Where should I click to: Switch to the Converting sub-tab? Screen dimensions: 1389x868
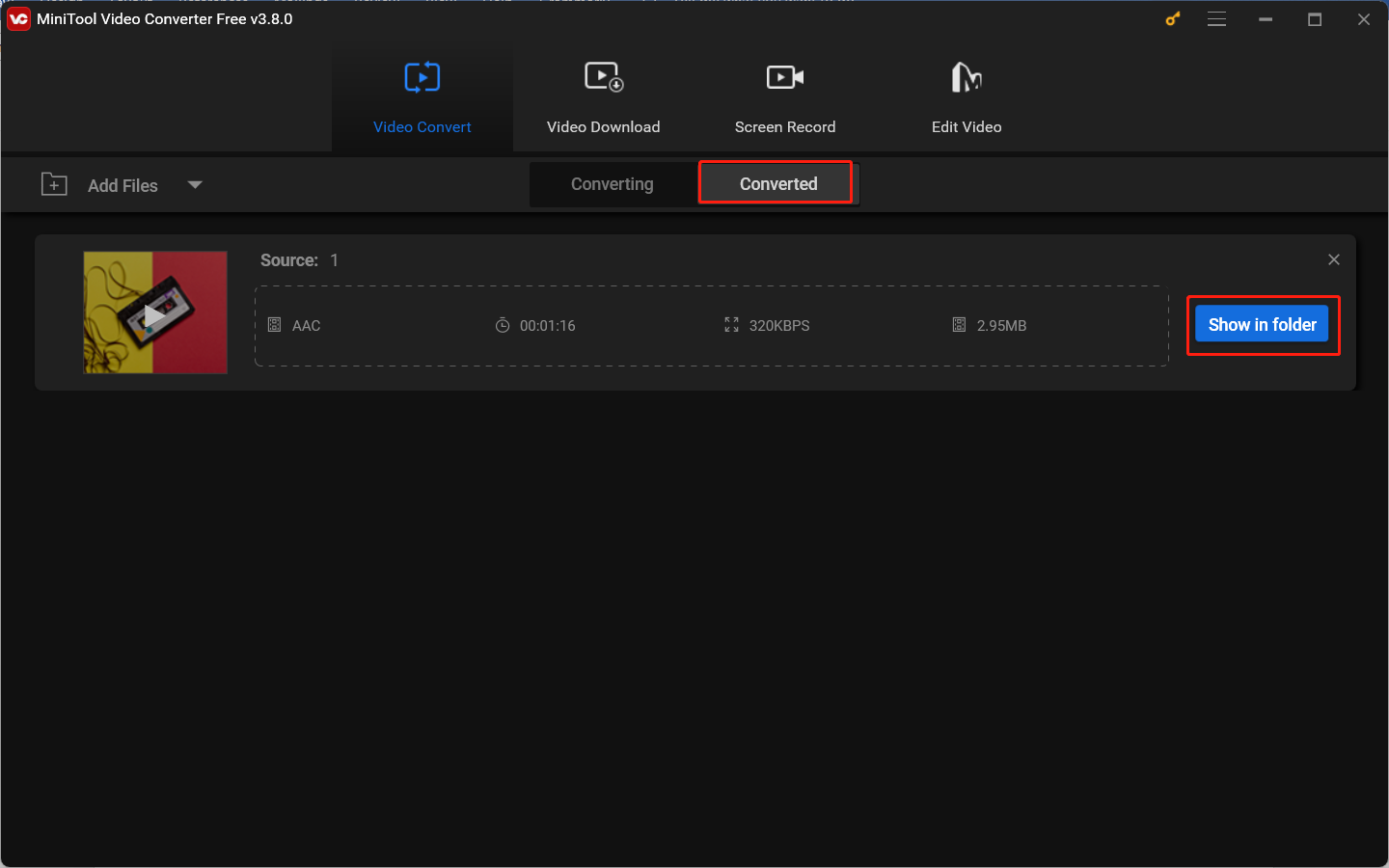pos(613,184)
